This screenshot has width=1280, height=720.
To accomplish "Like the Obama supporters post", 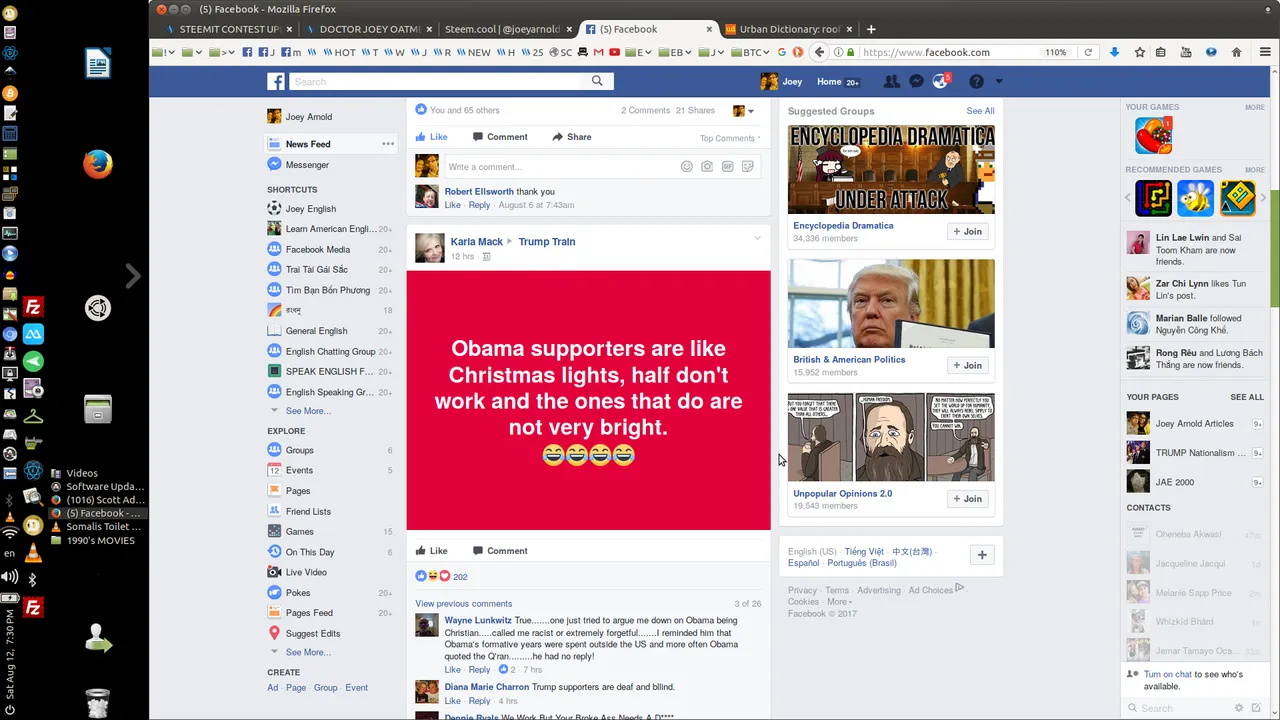I will [x=431, y=551].
